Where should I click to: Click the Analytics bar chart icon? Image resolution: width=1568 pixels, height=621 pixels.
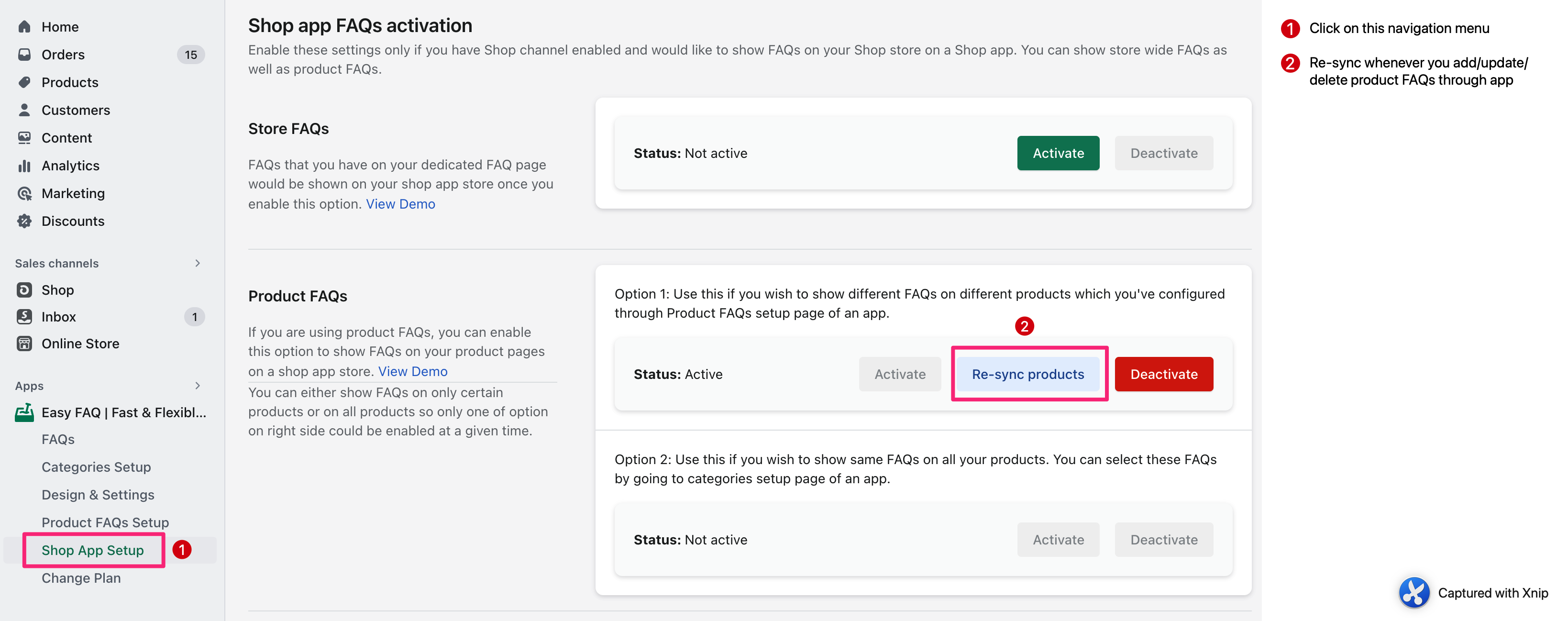(24, 166)
